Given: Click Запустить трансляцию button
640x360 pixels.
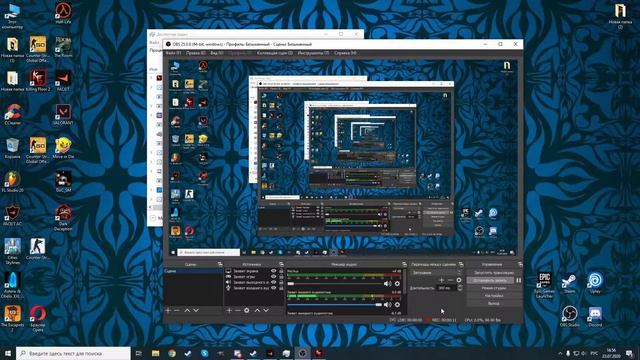Looking at the screenshot, I should click(494, 273).
